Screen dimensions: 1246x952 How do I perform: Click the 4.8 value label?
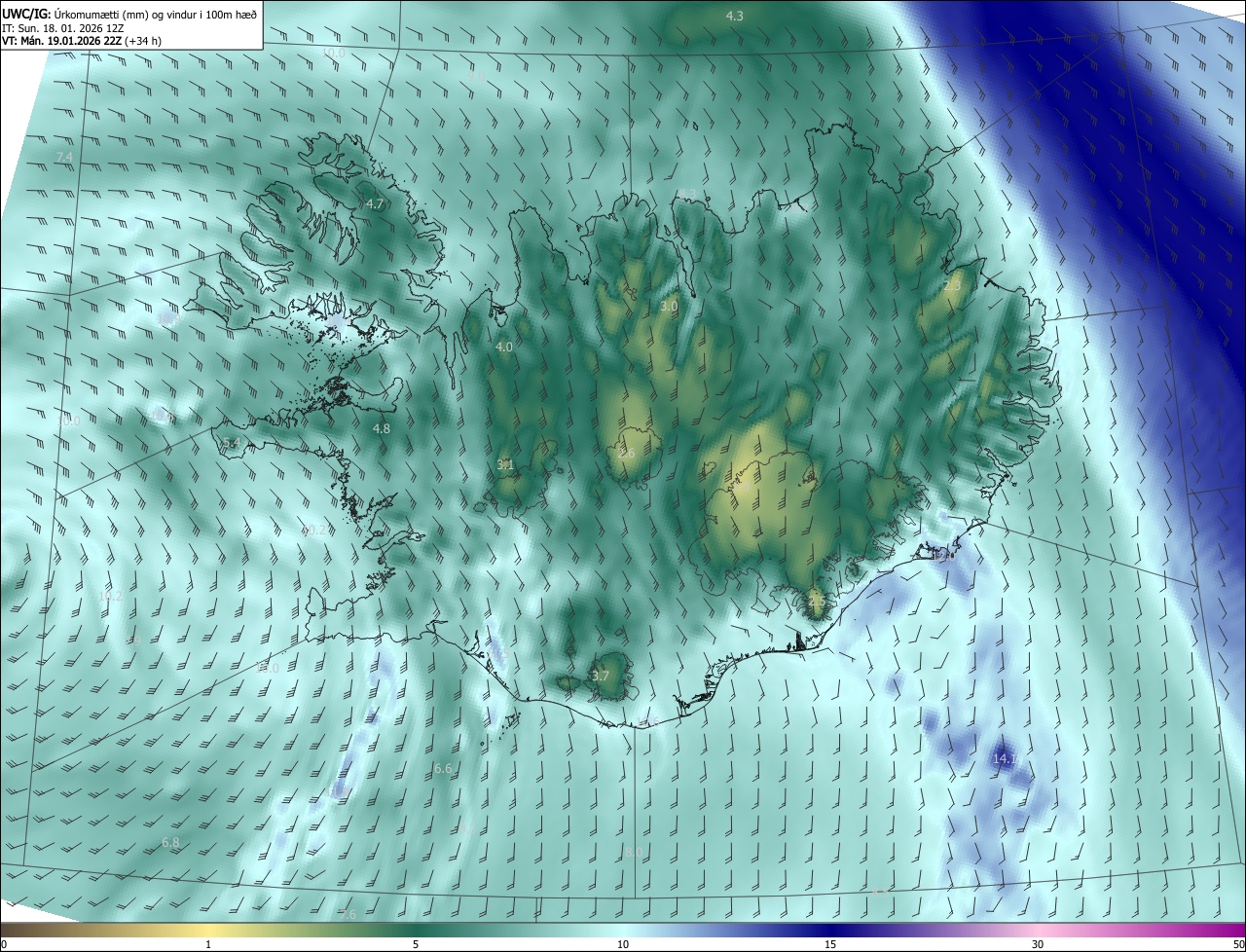(x=382, y=429)
